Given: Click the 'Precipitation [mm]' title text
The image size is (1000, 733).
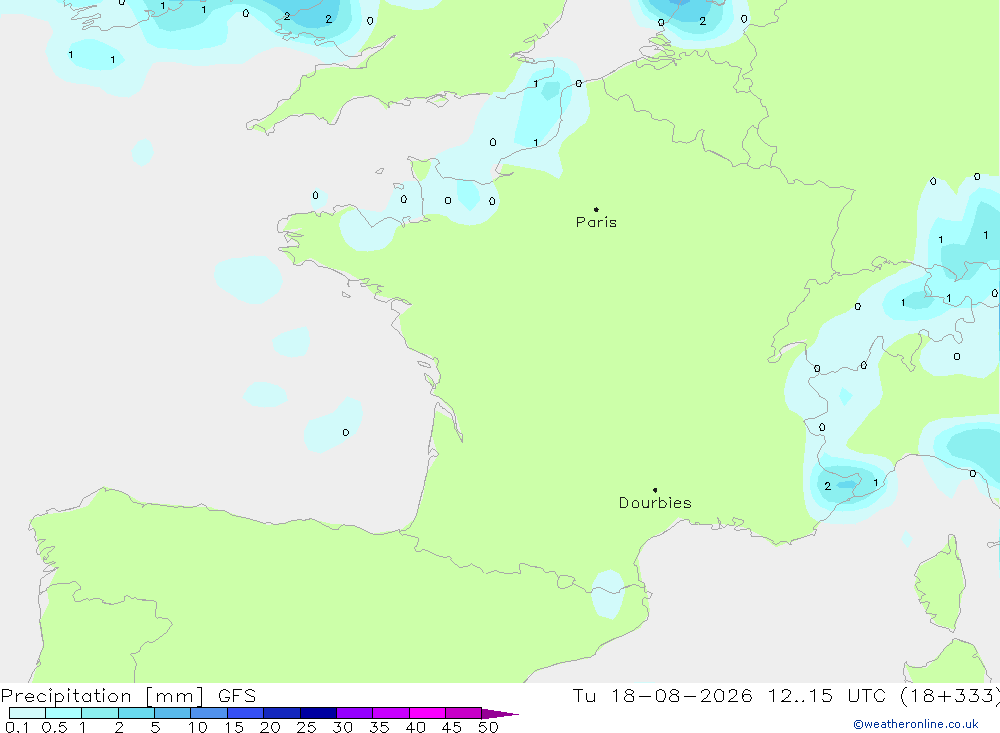Looking at the screenshot, I should point(102,696).
